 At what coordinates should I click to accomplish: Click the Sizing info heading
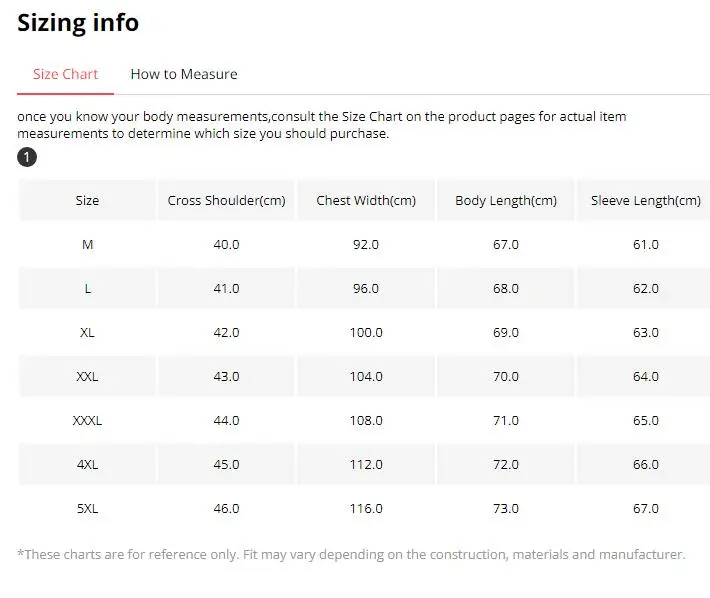pos(78,23)
